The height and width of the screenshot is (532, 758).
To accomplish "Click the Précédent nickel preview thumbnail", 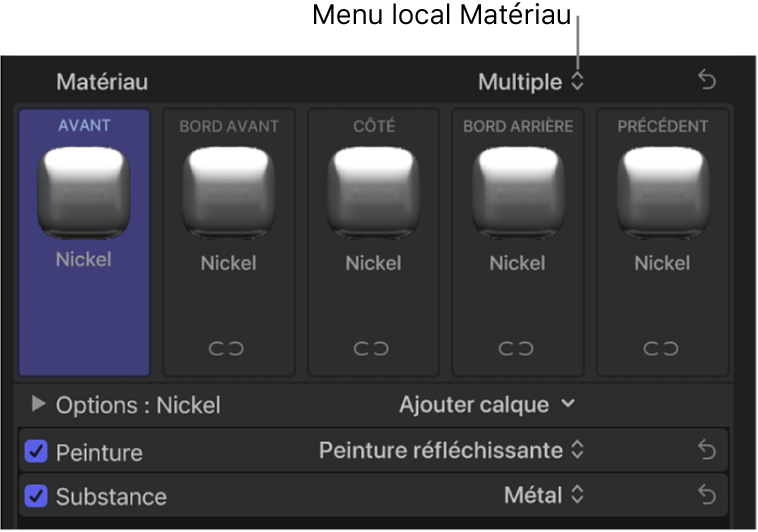I will [x=662, y=193].
